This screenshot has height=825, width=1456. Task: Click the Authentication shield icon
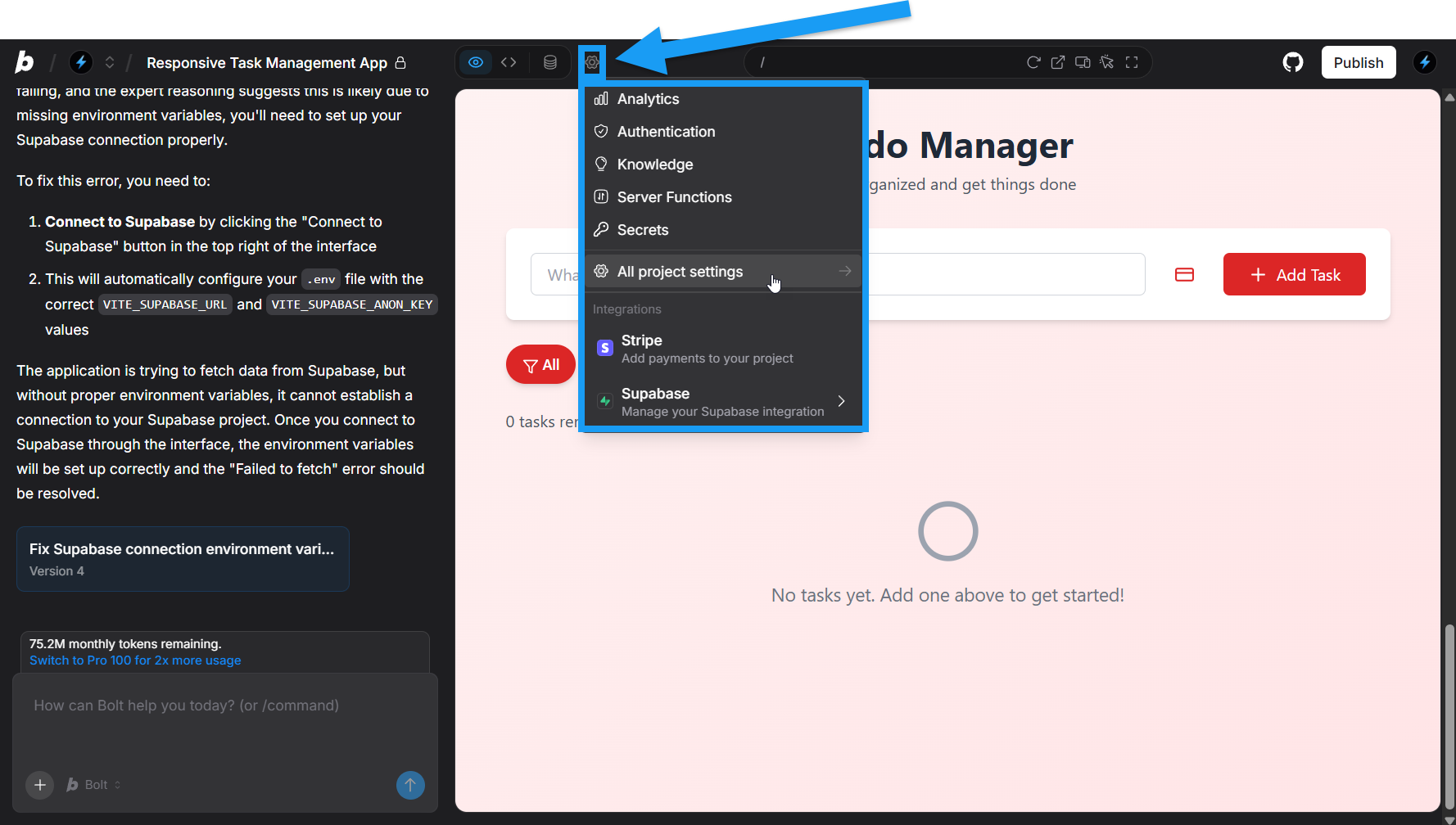point(601,132)
